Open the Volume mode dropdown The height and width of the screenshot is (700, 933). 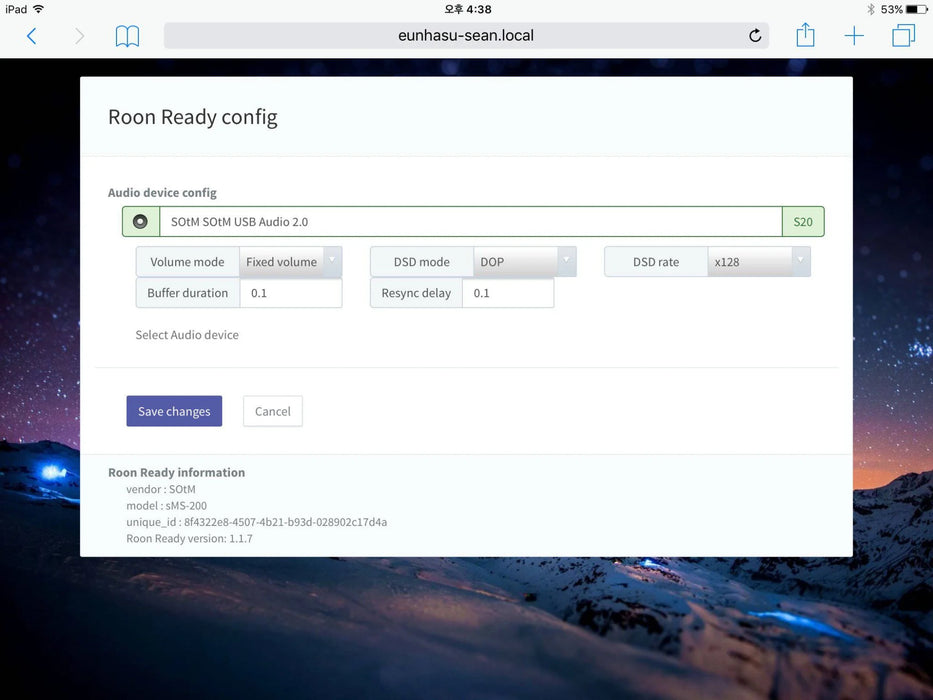(x=291, y=262)
